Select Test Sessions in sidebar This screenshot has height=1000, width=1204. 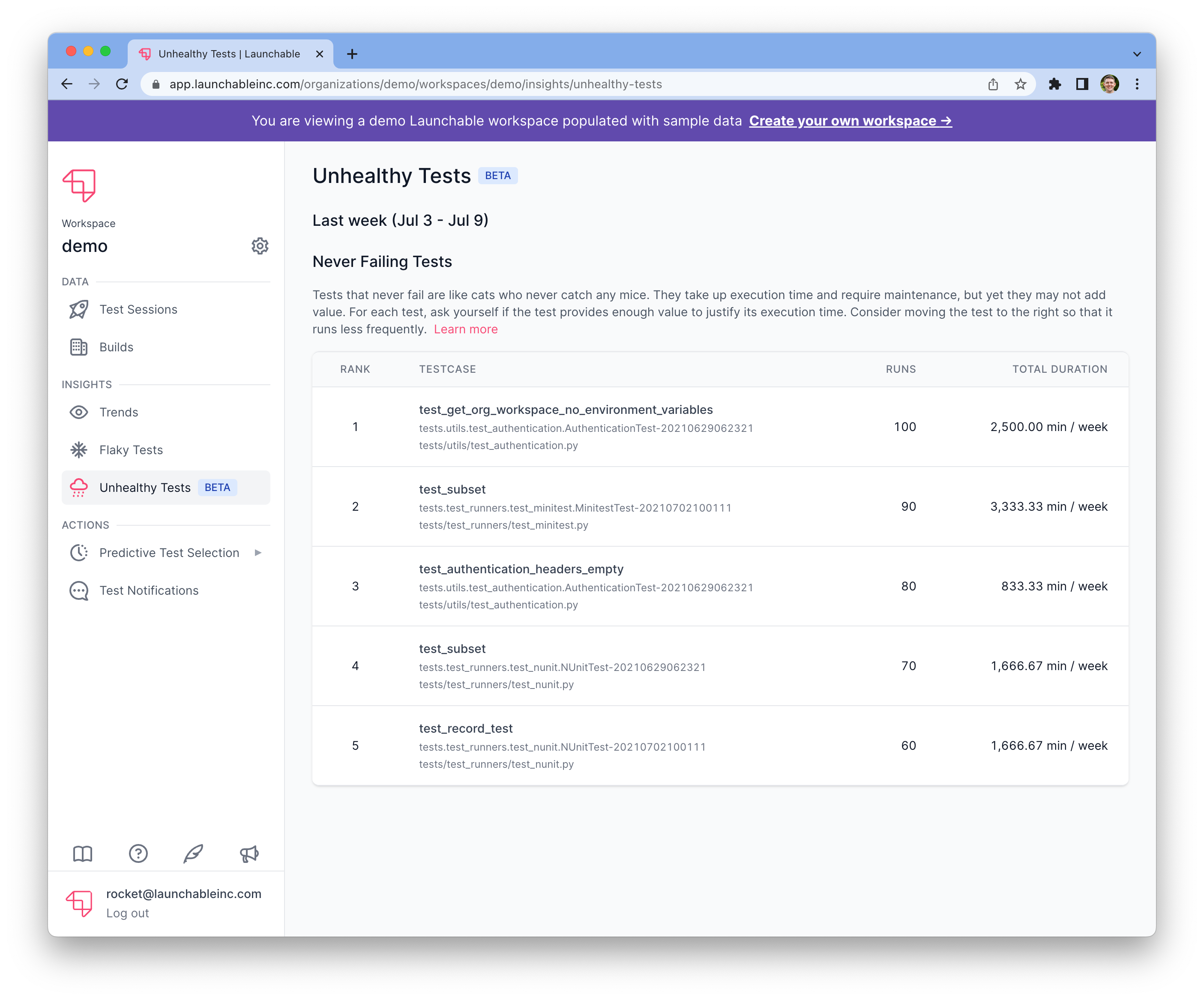166,310
